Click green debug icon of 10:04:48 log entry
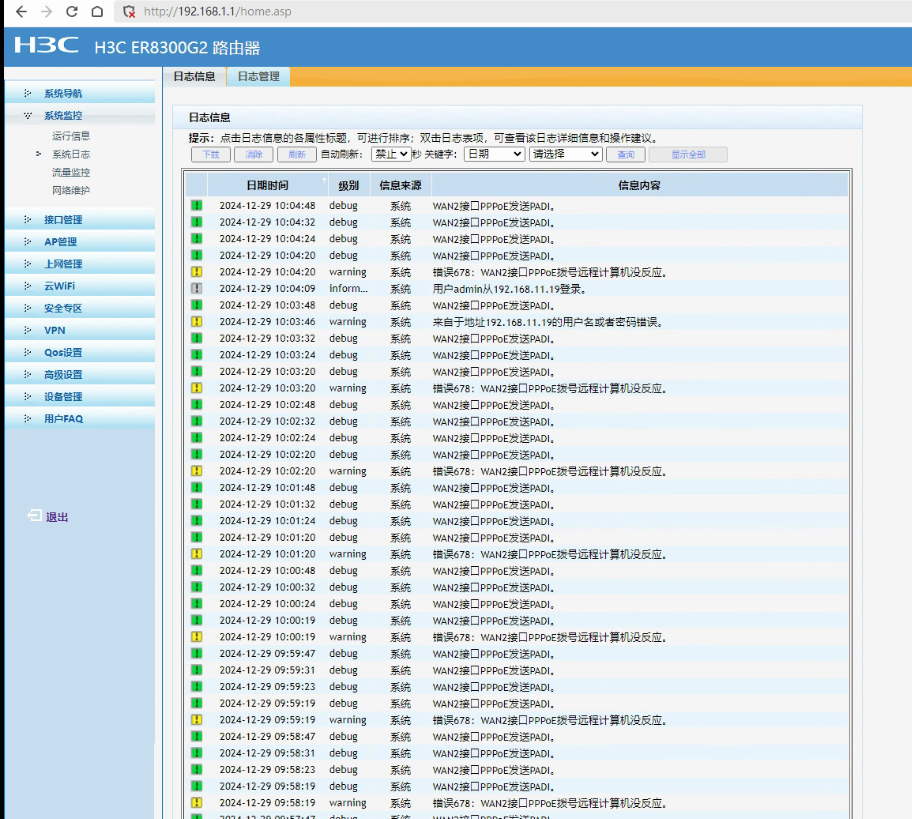 tap(197, 206)
